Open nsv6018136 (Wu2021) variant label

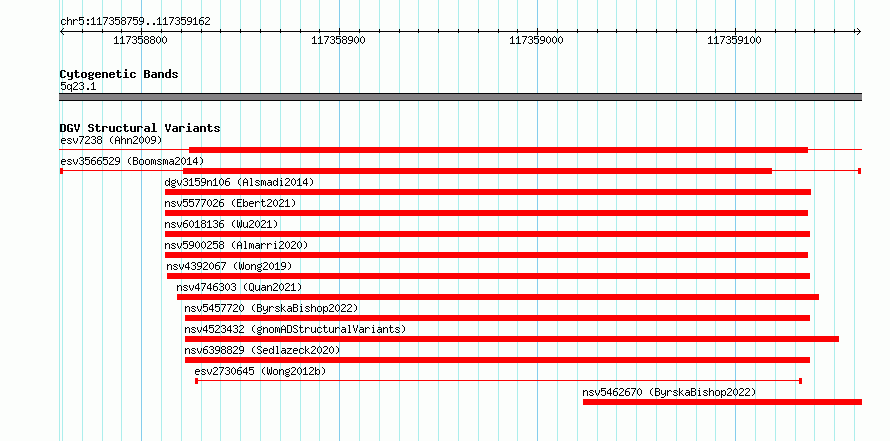coord(221,224)
